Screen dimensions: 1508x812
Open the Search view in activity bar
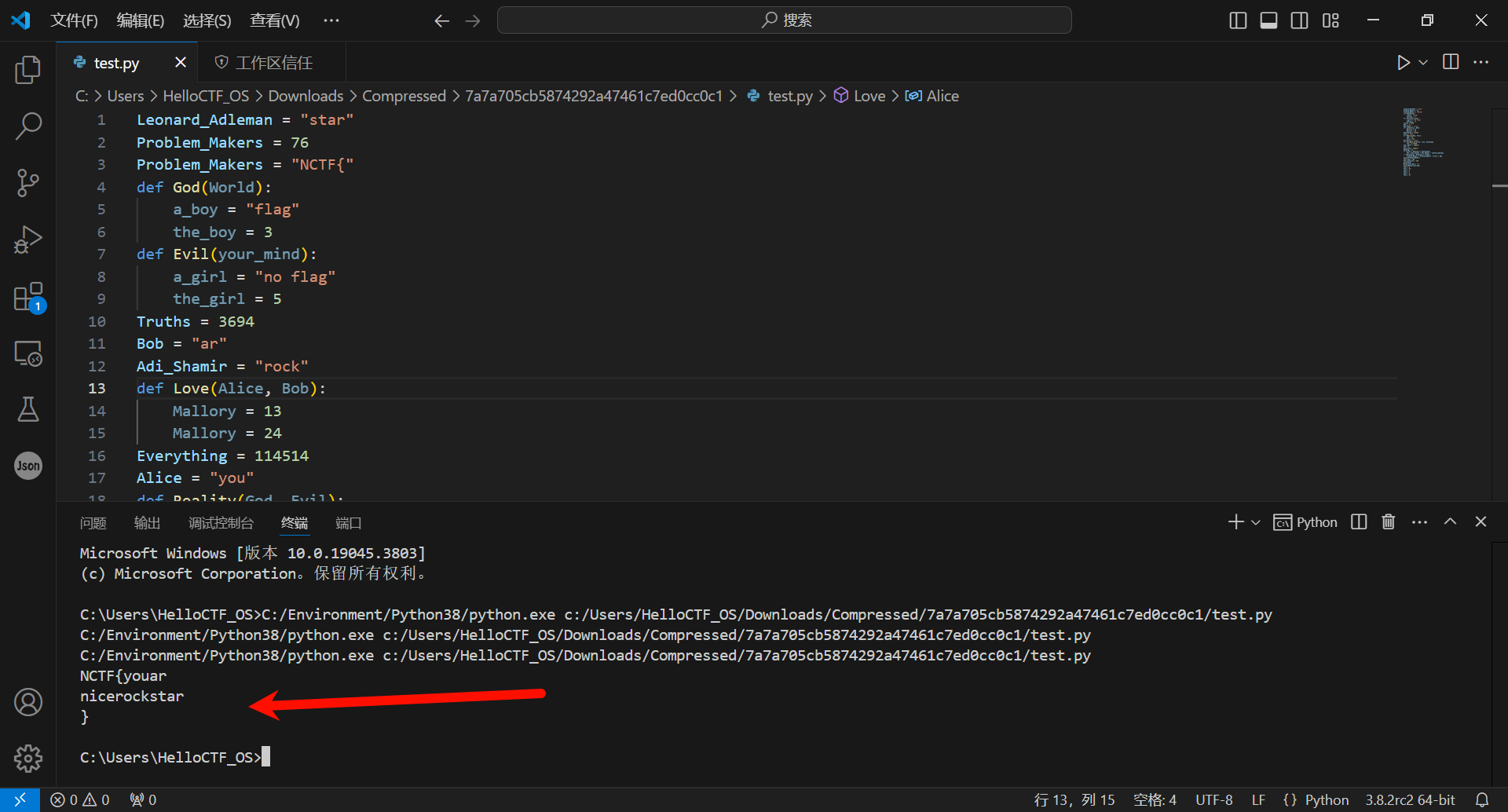(28, 126)
